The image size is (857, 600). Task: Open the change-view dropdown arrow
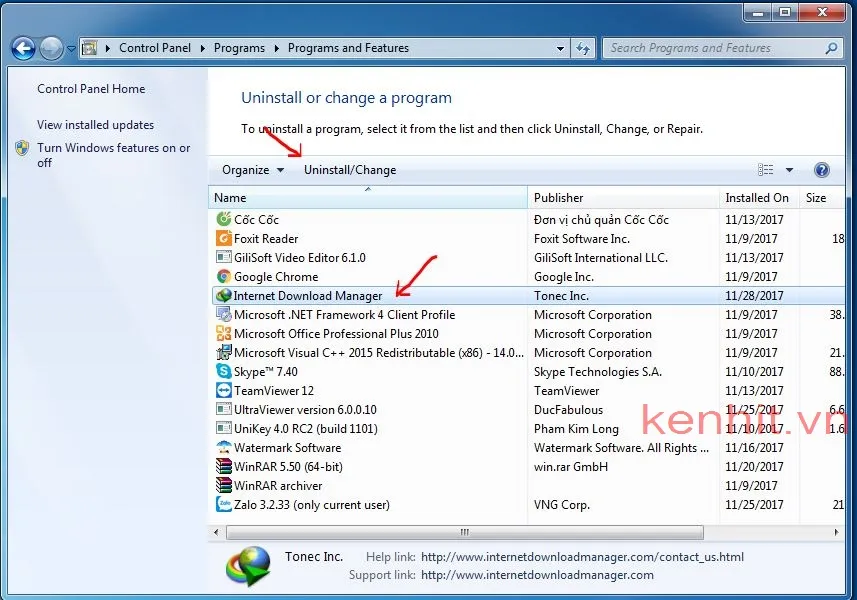(x=788, y=169)
